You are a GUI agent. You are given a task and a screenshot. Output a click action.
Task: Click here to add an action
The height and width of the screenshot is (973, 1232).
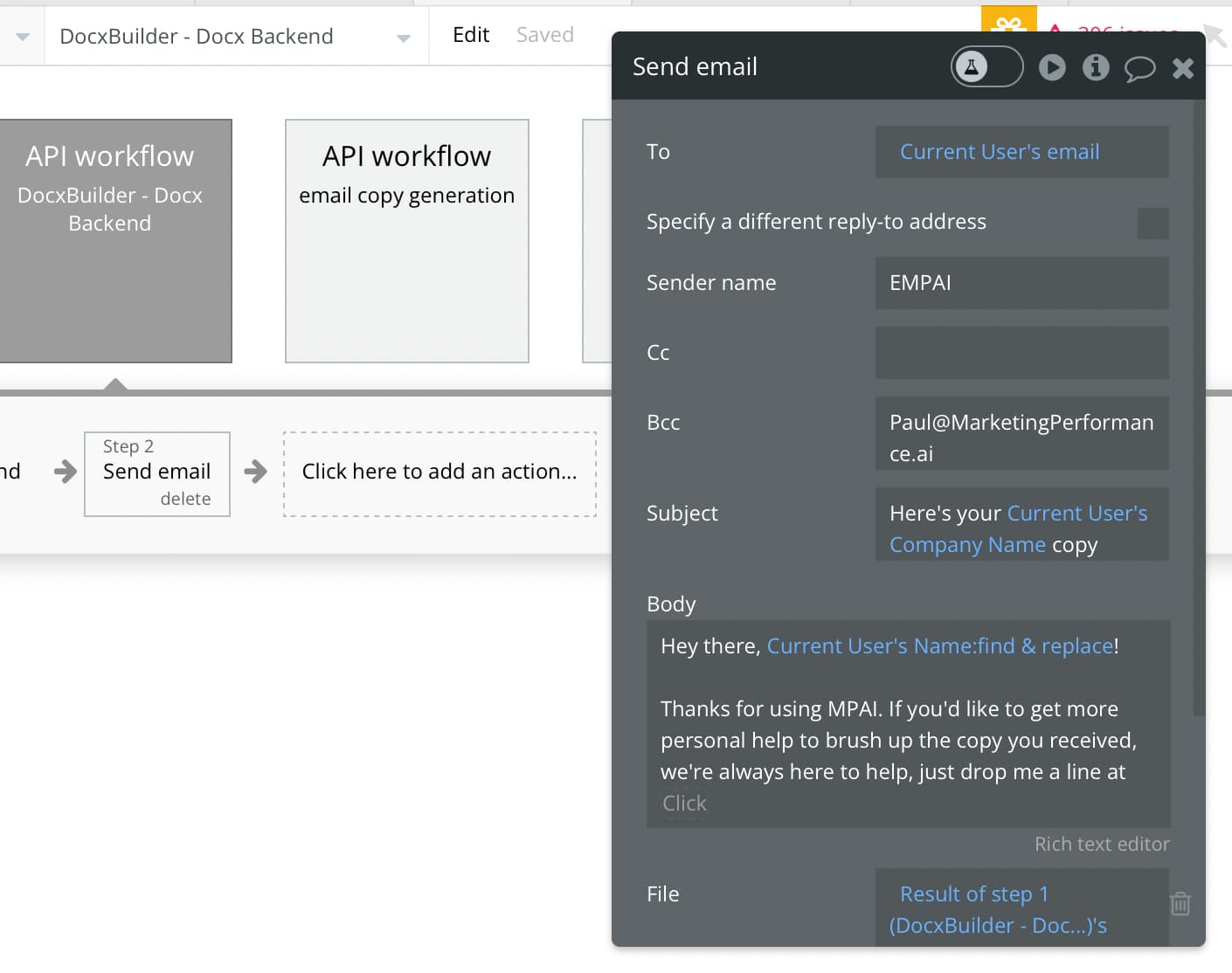pos(440,473)
